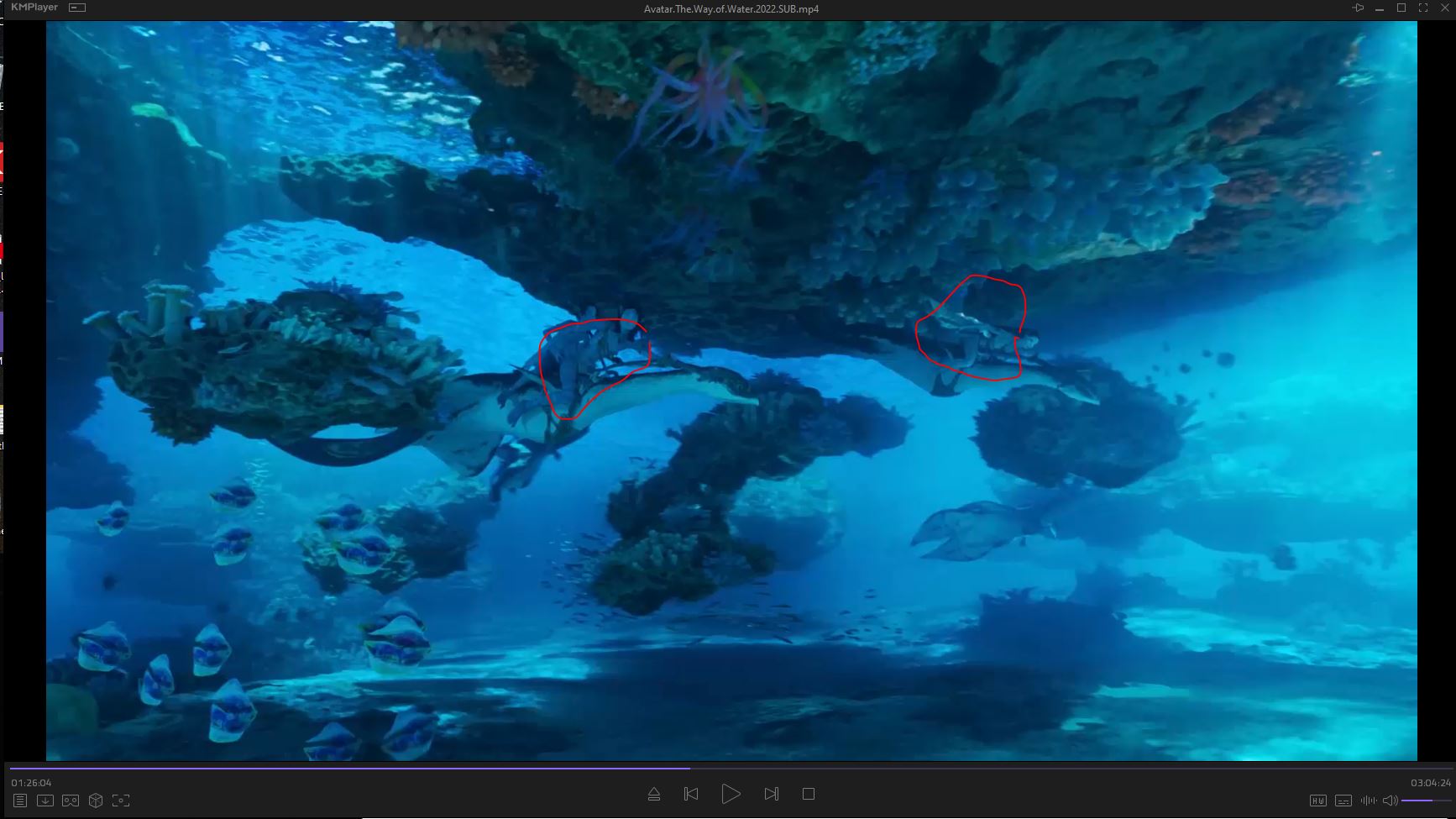The image size is (1456, 819).
Task: Skip to the previous track
Action: (691, 794)
